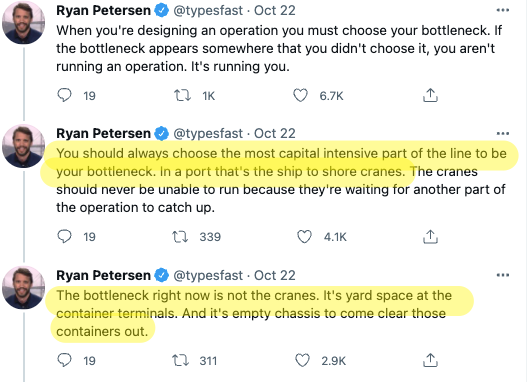Retweet the tweet with 339 retweets

coord(180,237)
